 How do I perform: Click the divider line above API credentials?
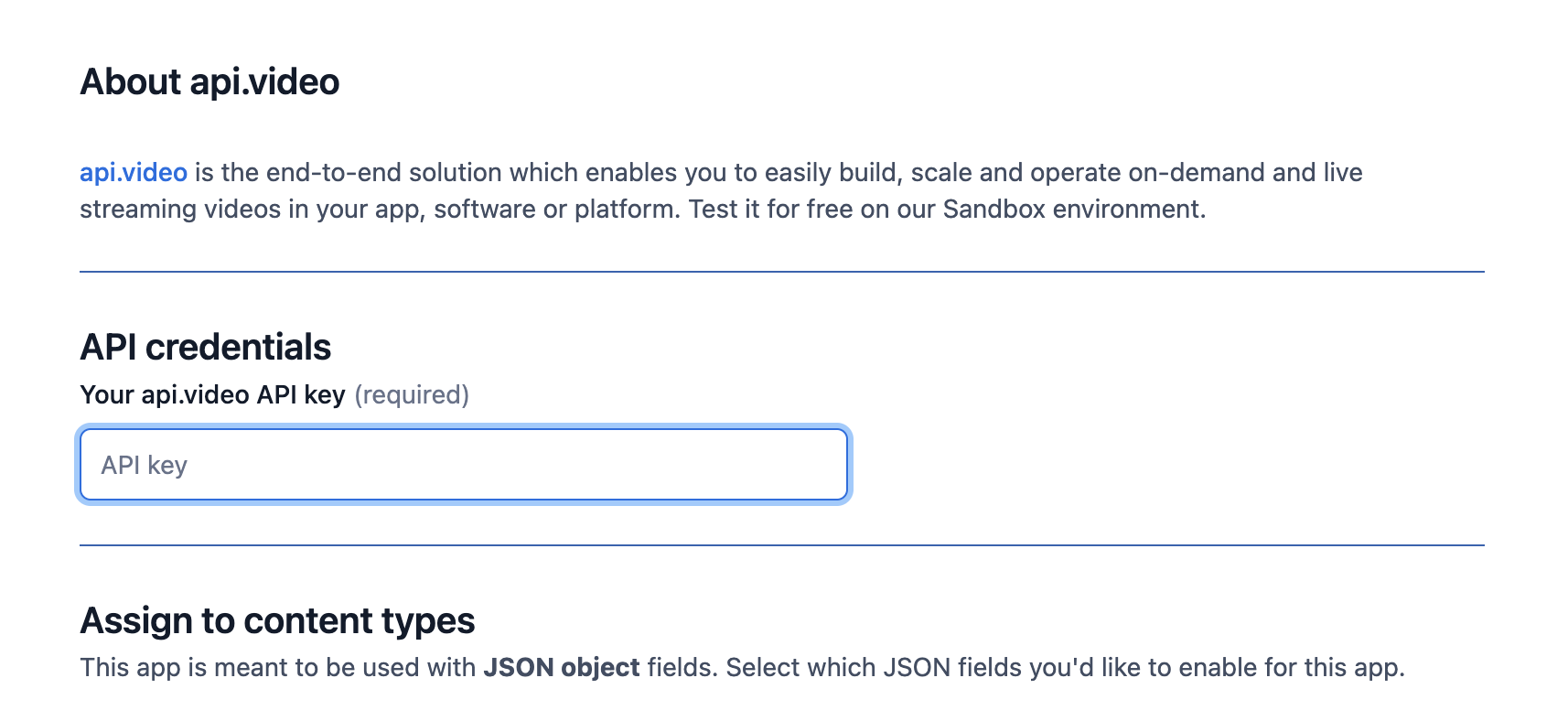tap(781, 272)
